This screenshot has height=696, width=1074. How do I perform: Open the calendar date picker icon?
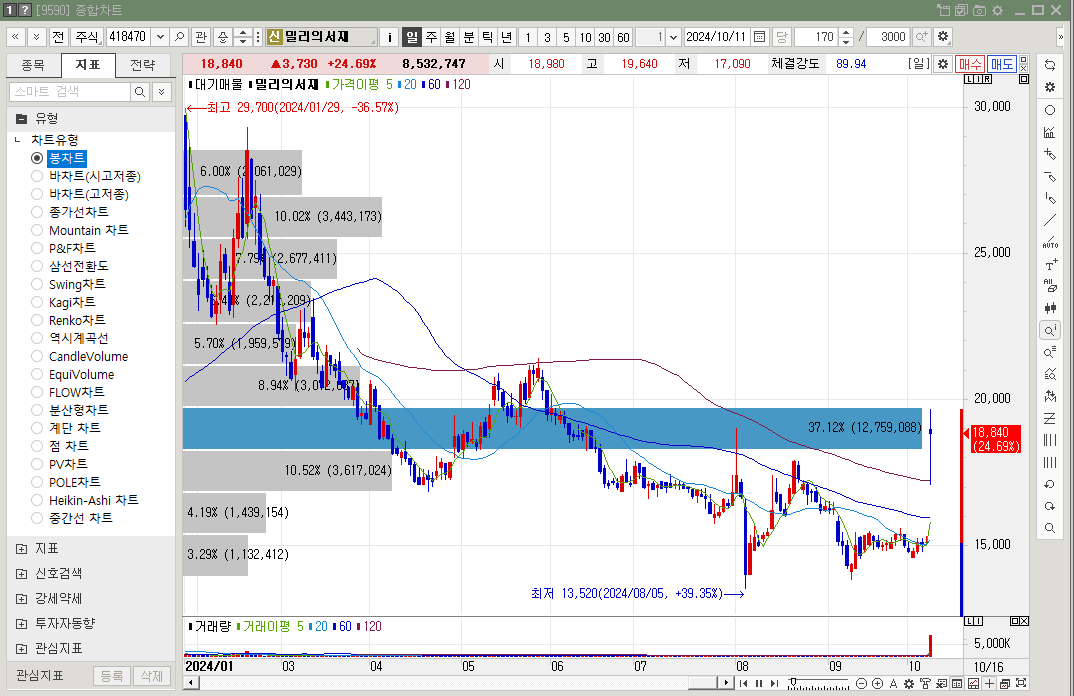tap(760, 37)
